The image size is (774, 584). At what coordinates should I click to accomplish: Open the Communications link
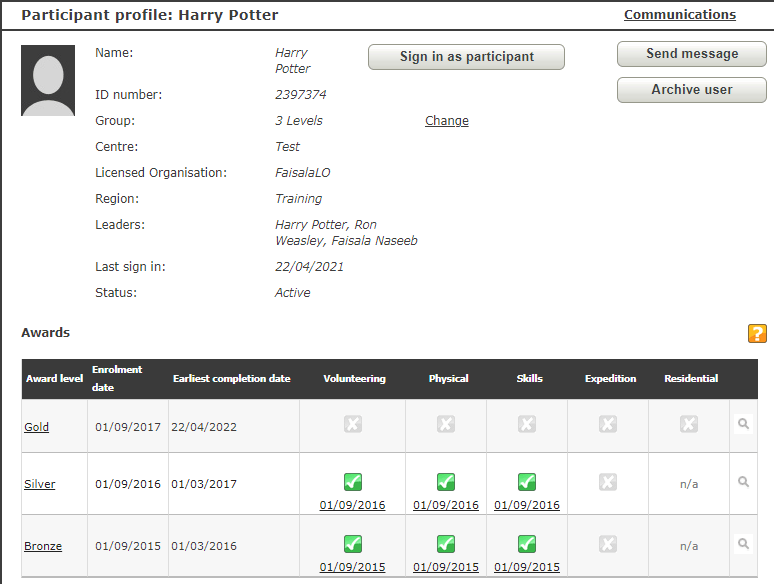pyautogui.click(x=680, y=15)
